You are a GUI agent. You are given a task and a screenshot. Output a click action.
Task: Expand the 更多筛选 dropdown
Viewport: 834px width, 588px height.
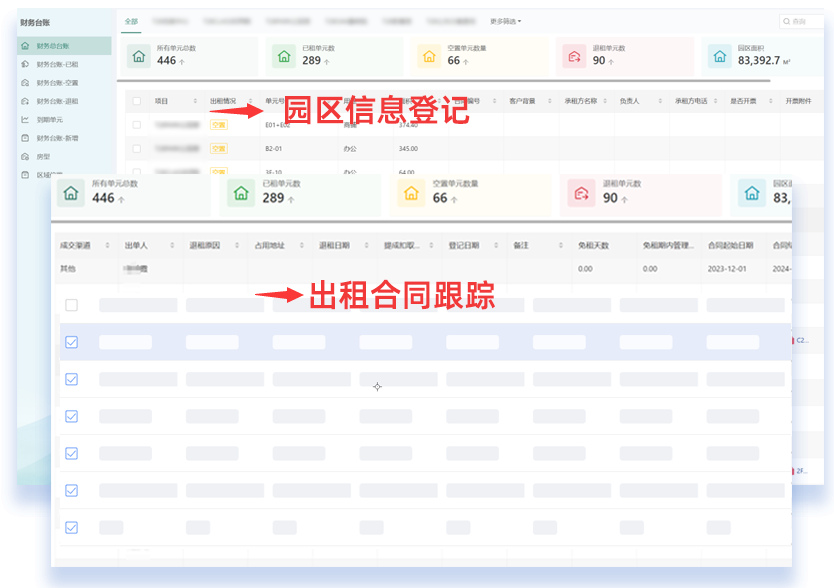coord(505,21)
